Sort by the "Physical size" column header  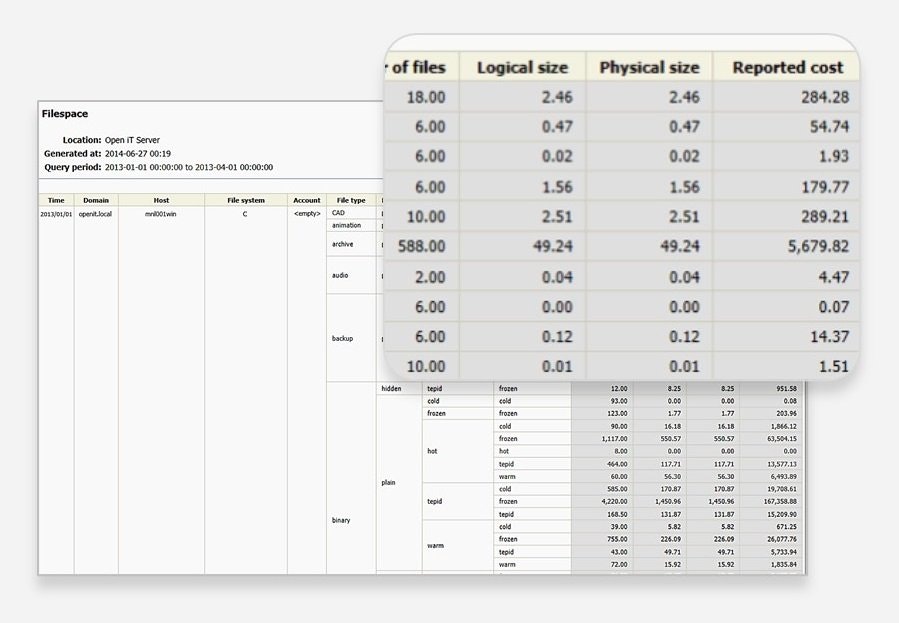648,66
